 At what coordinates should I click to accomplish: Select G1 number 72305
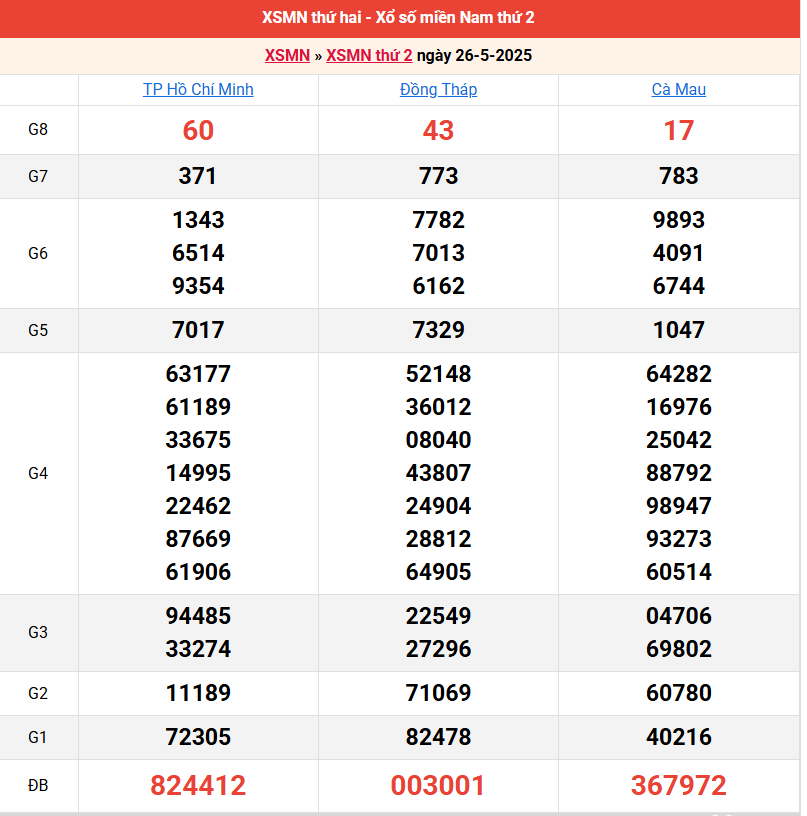(198, 737)
